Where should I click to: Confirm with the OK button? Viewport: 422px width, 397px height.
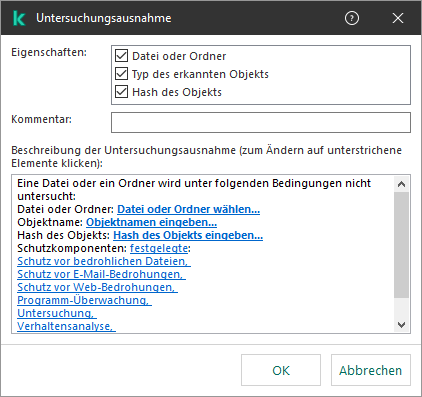coord(281,370)
